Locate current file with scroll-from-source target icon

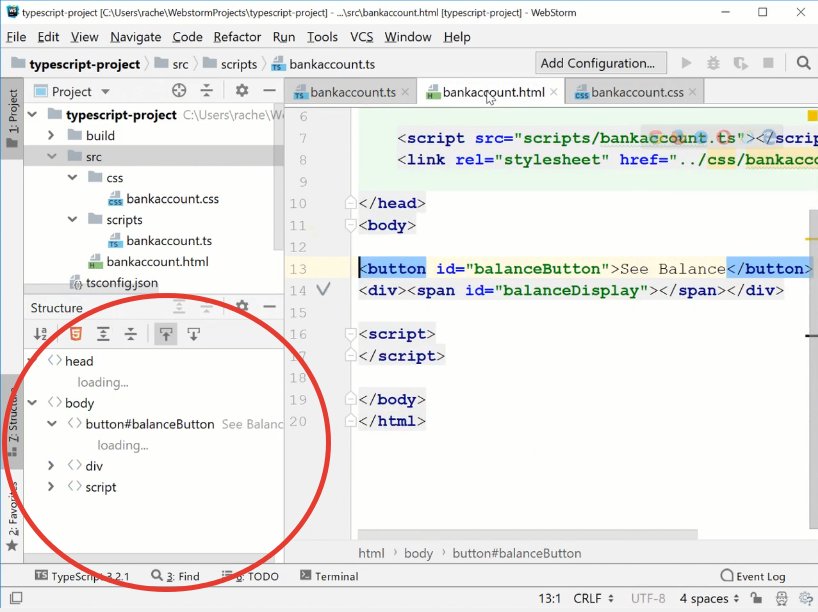tap(179, 91)
